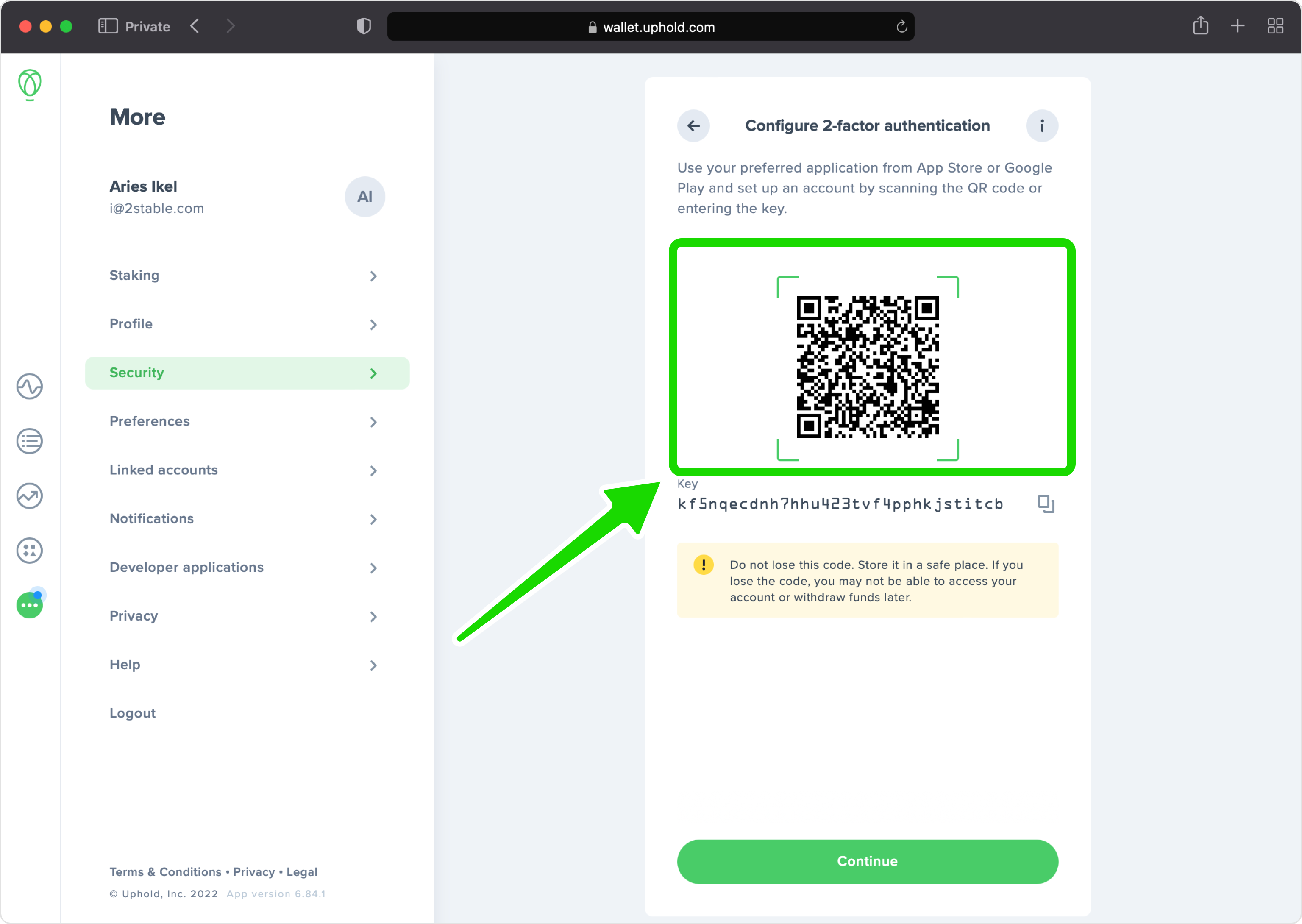Click the wallet.uphold.com address bar
This screenshot has width=1302, height=924.
651,27
